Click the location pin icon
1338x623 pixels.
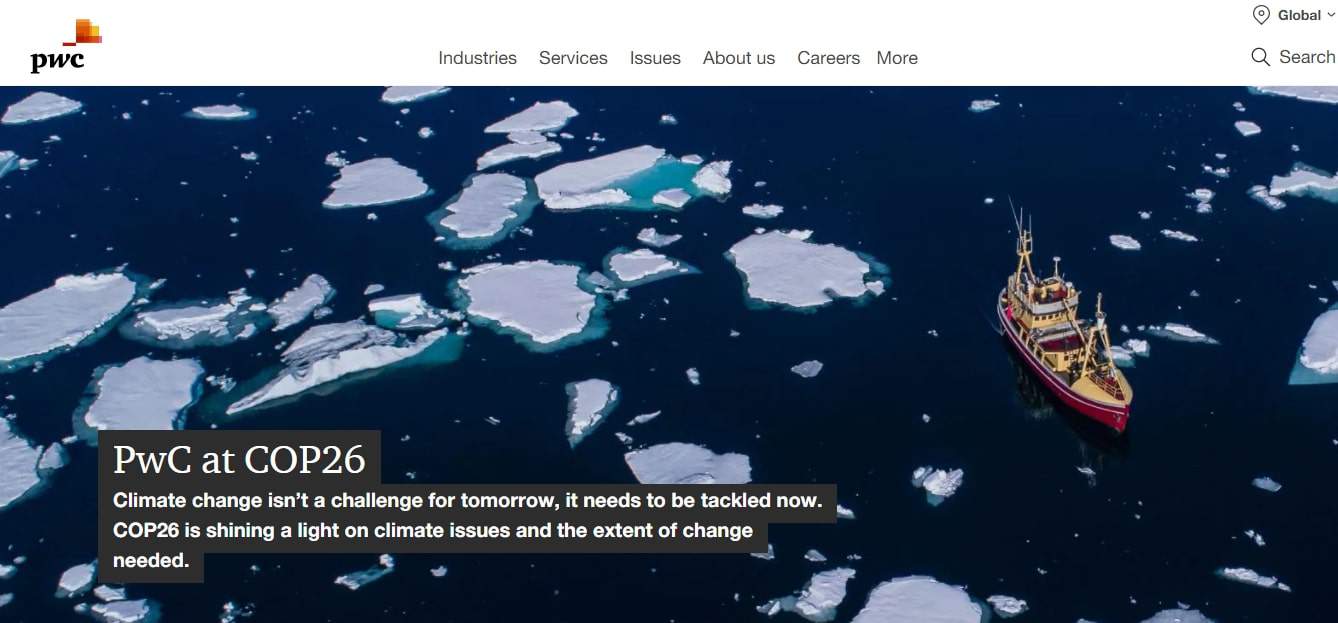point(1261,15)
